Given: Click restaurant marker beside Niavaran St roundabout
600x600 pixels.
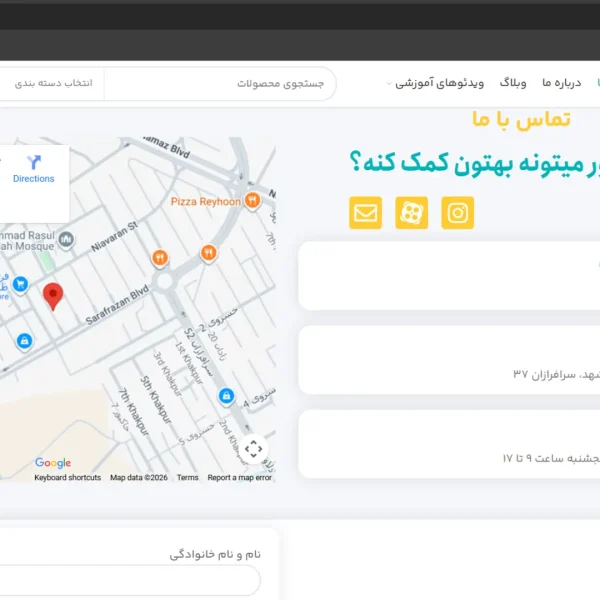Looking at the screenshot, I should pyautogui.click(x=160, y=258).
